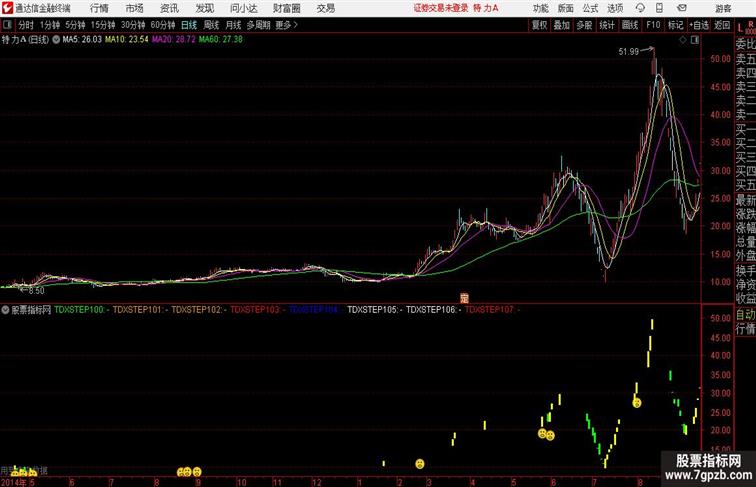Click the 定 marker on the price chart
Image resolution: width=756 pixels, height=487 pixels.
tap(464, 298)
